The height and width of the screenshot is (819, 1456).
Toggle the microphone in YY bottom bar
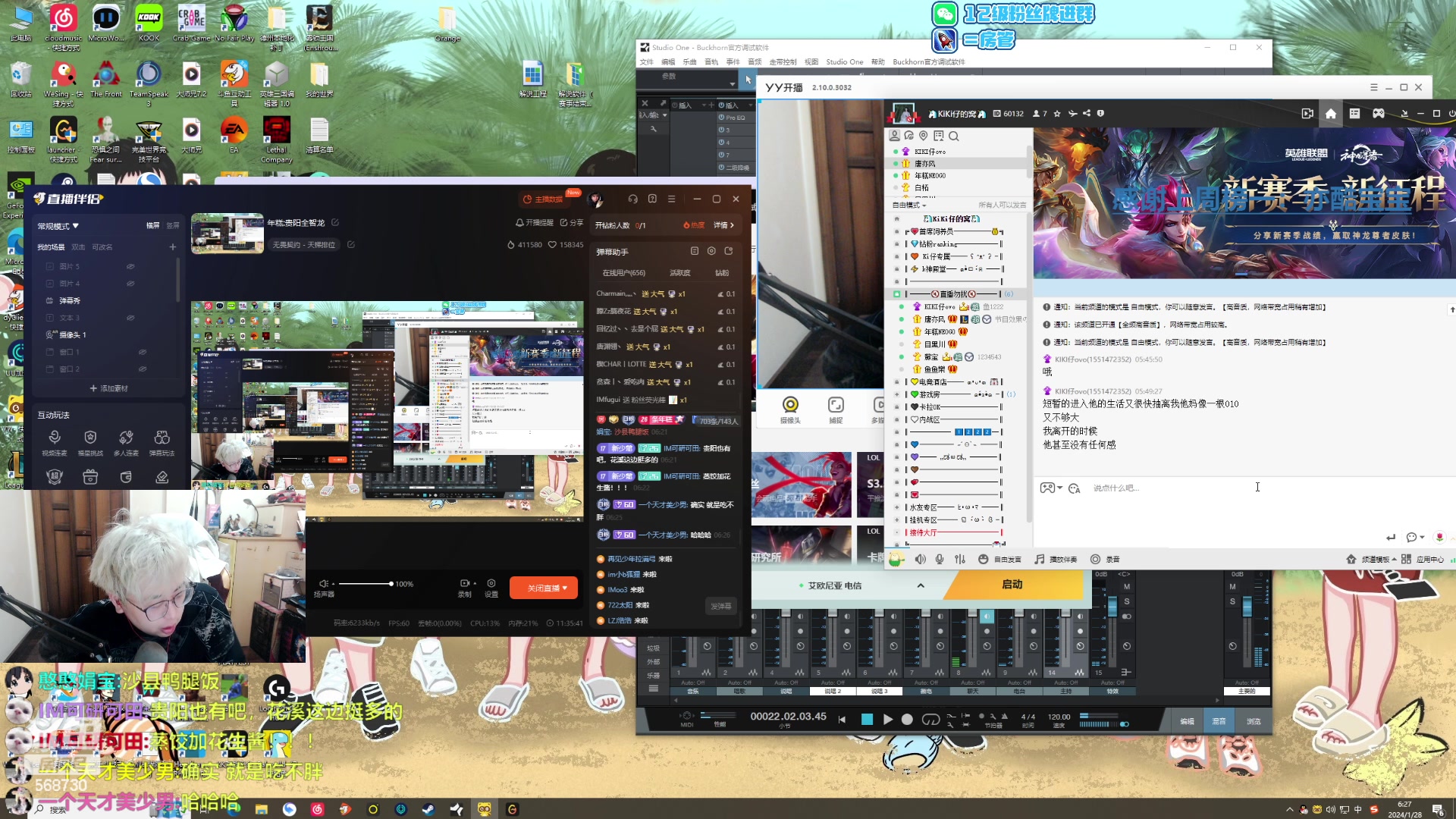(940, 559)
